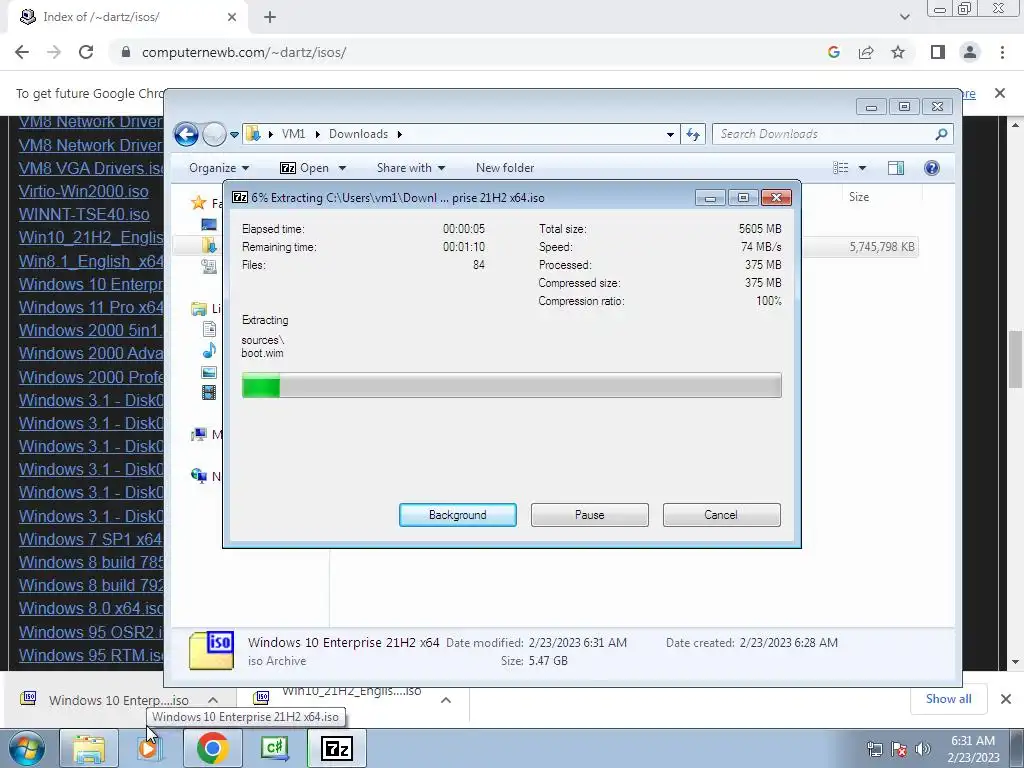Click the extraction progress bar
The width and height of the screenshot is (1024, 768).
point(511,385)
